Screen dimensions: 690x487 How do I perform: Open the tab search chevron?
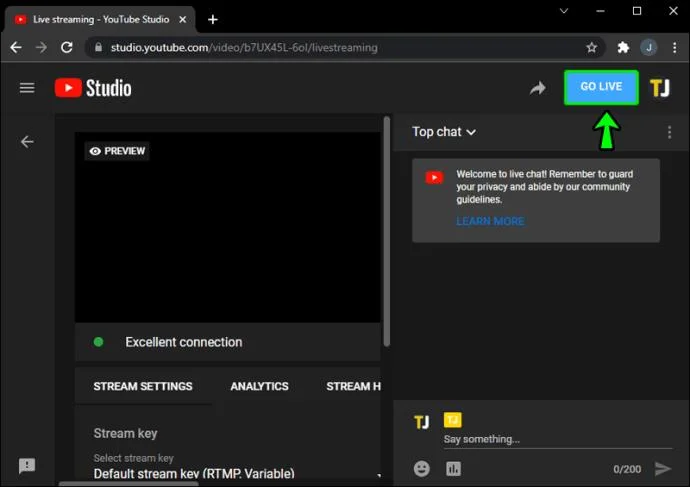click(564, 11)
